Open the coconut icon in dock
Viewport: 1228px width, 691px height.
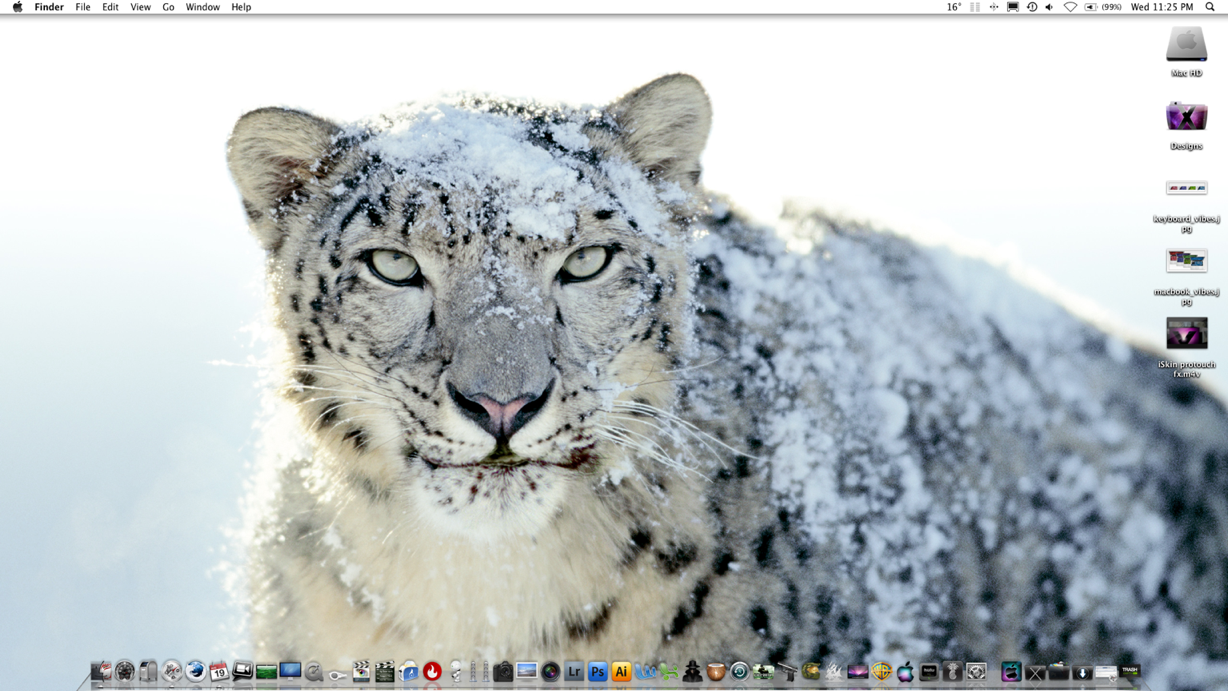coord(716,672)
